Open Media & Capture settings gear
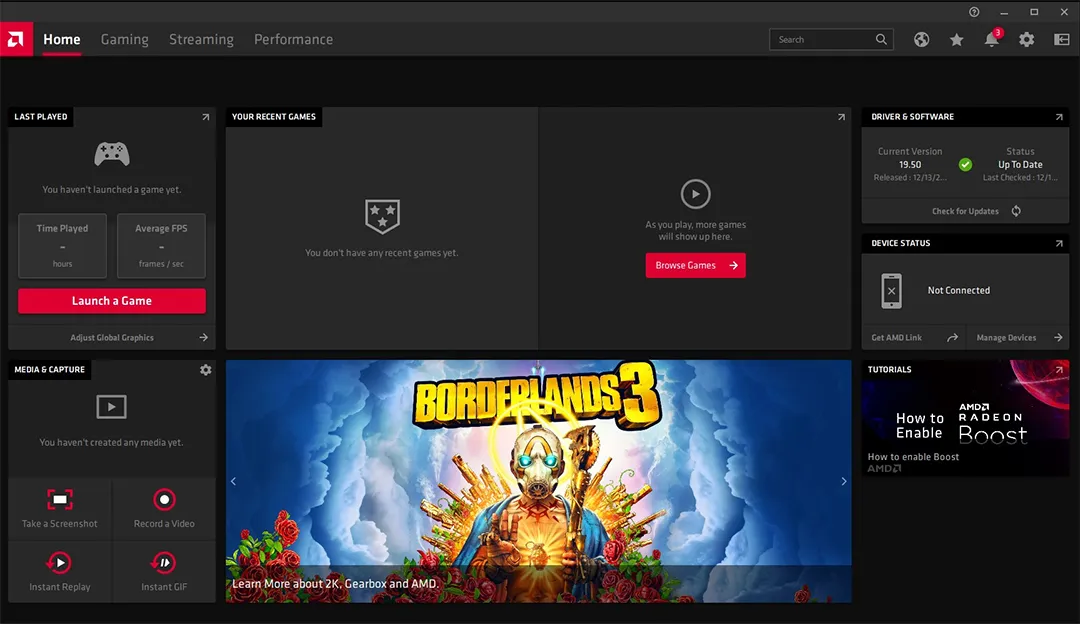This screenshot has height=624, width=1080. click(205, 370)
